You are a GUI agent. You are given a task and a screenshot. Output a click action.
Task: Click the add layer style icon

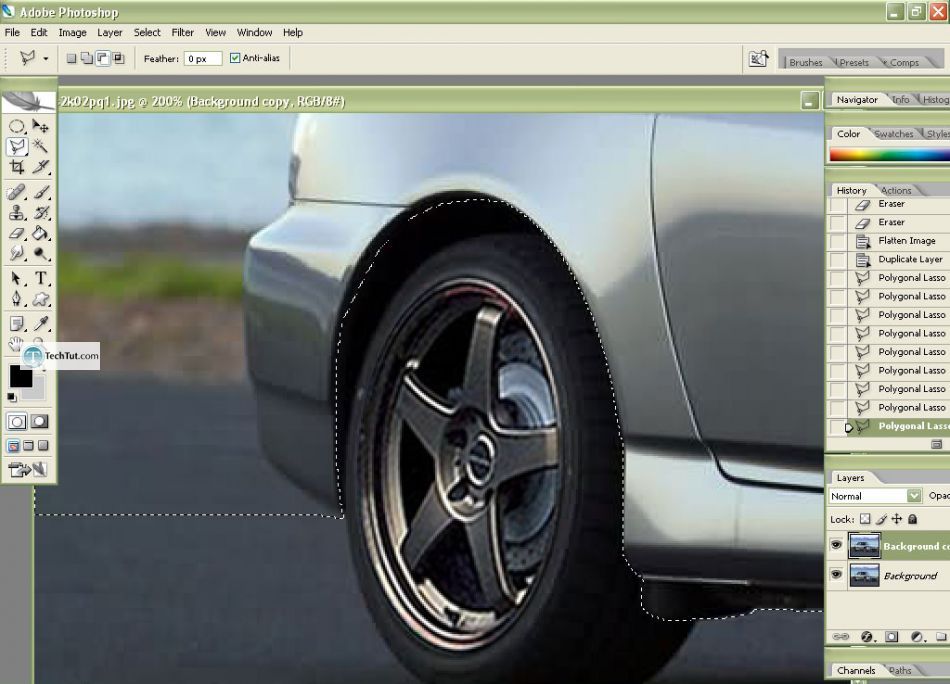click(x=866, y=636)
